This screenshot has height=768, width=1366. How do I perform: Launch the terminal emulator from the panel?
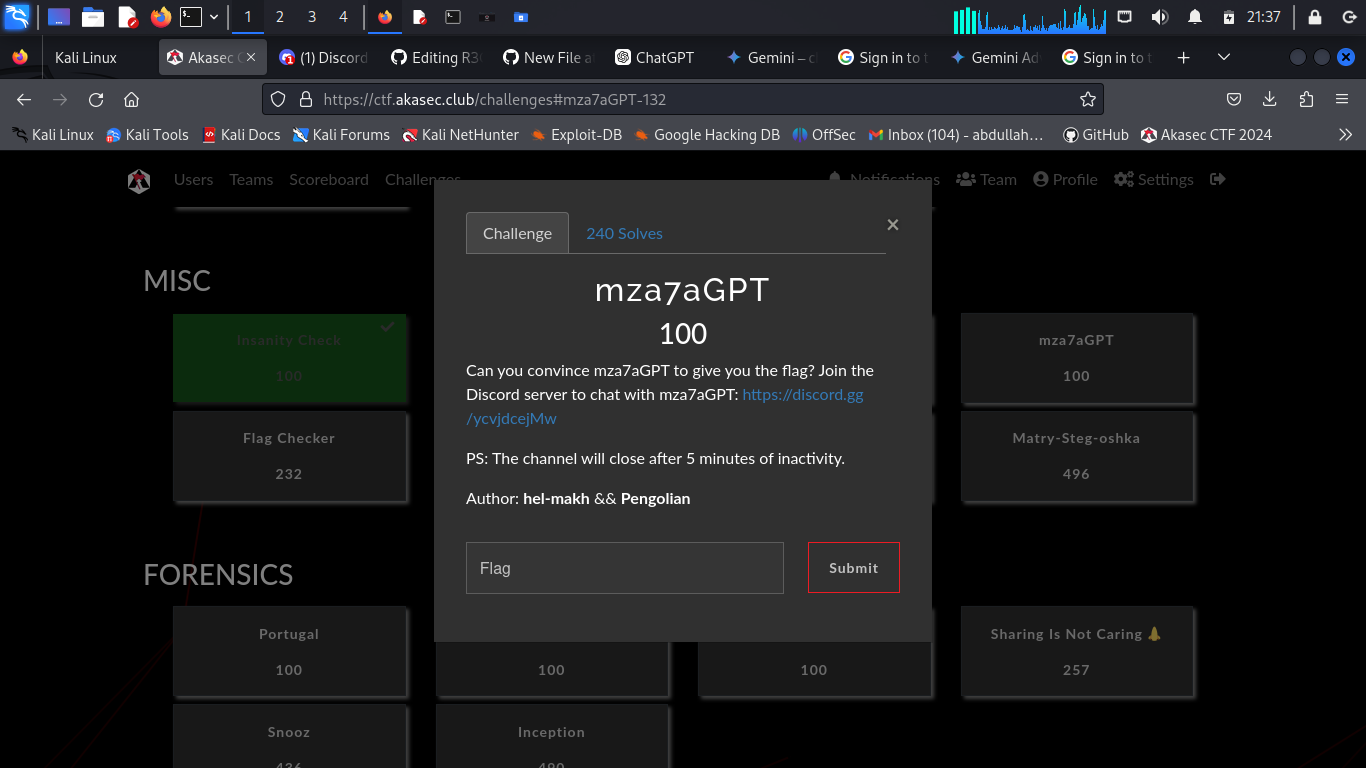click(191, 17)
